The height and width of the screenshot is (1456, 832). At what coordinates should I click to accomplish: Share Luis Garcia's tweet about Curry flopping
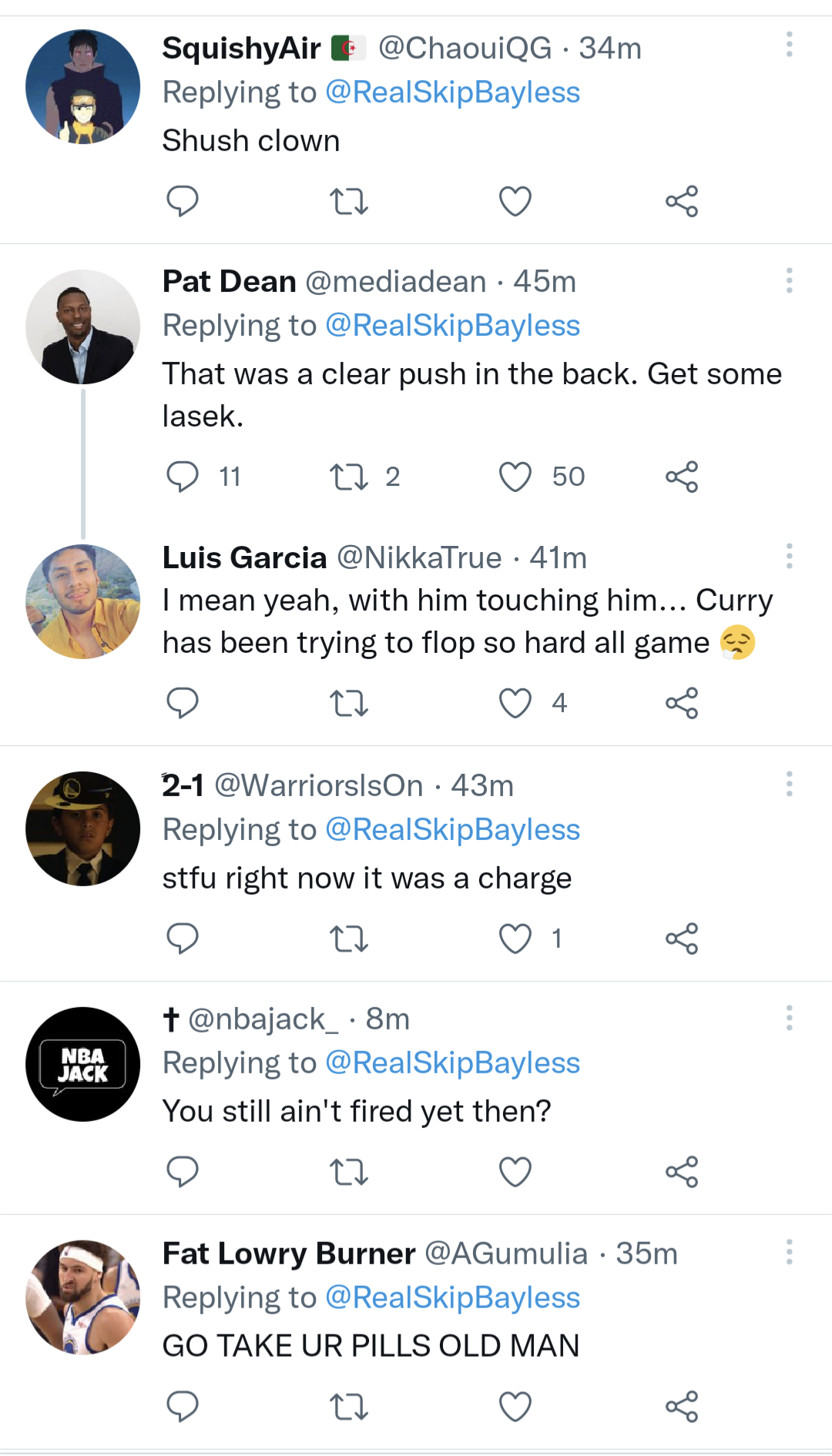pos(682,703)
